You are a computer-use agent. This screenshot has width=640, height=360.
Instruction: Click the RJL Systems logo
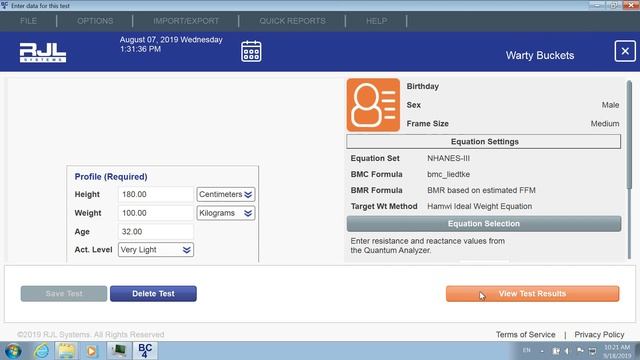43,53
